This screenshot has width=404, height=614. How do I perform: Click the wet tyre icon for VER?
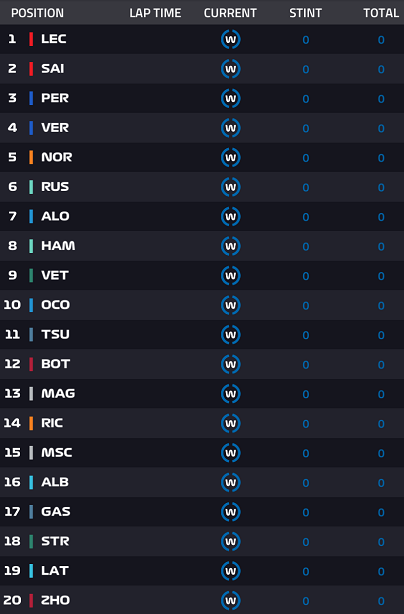231,128
